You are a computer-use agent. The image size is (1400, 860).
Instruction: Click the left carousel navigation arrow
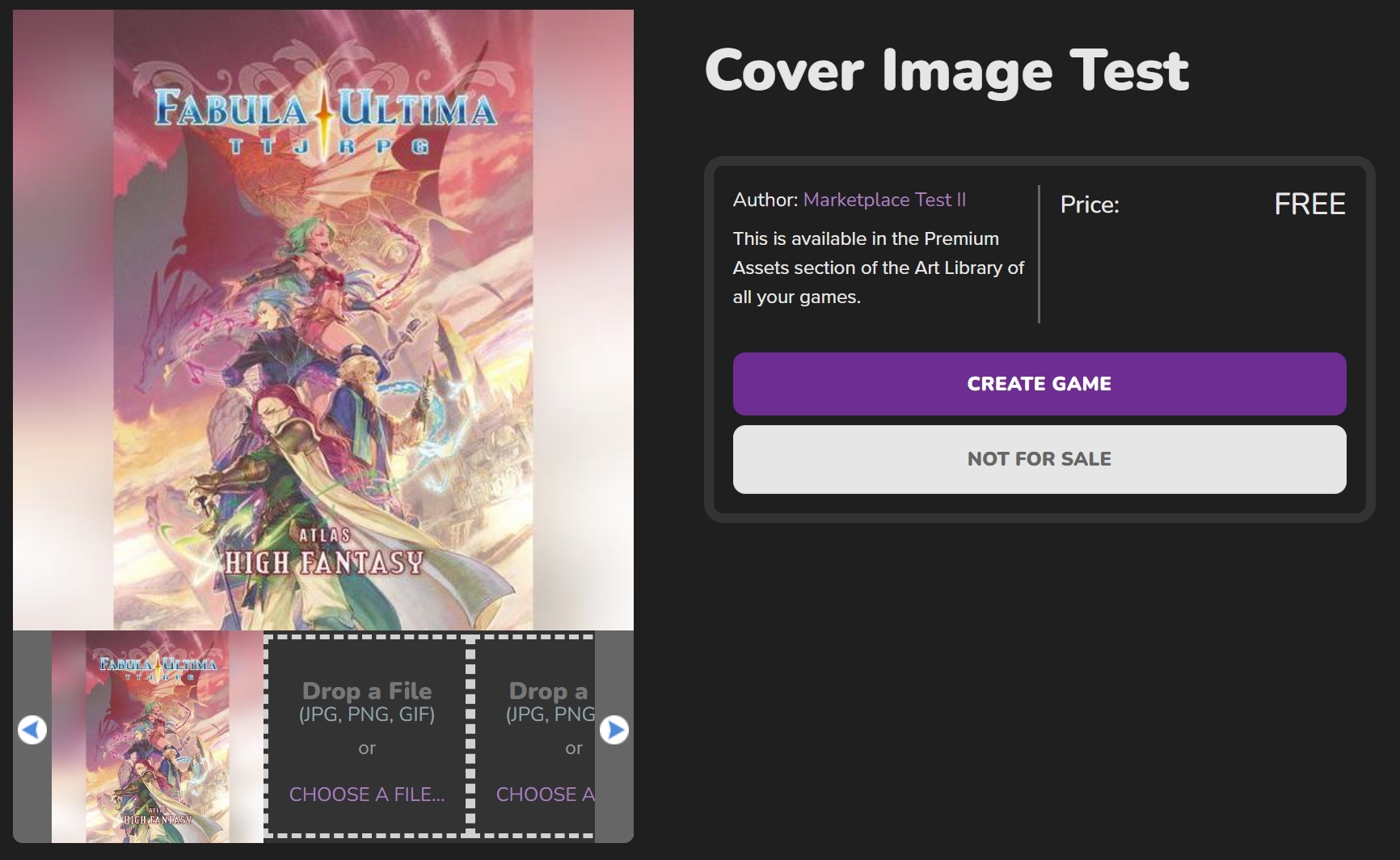[33, 730]
